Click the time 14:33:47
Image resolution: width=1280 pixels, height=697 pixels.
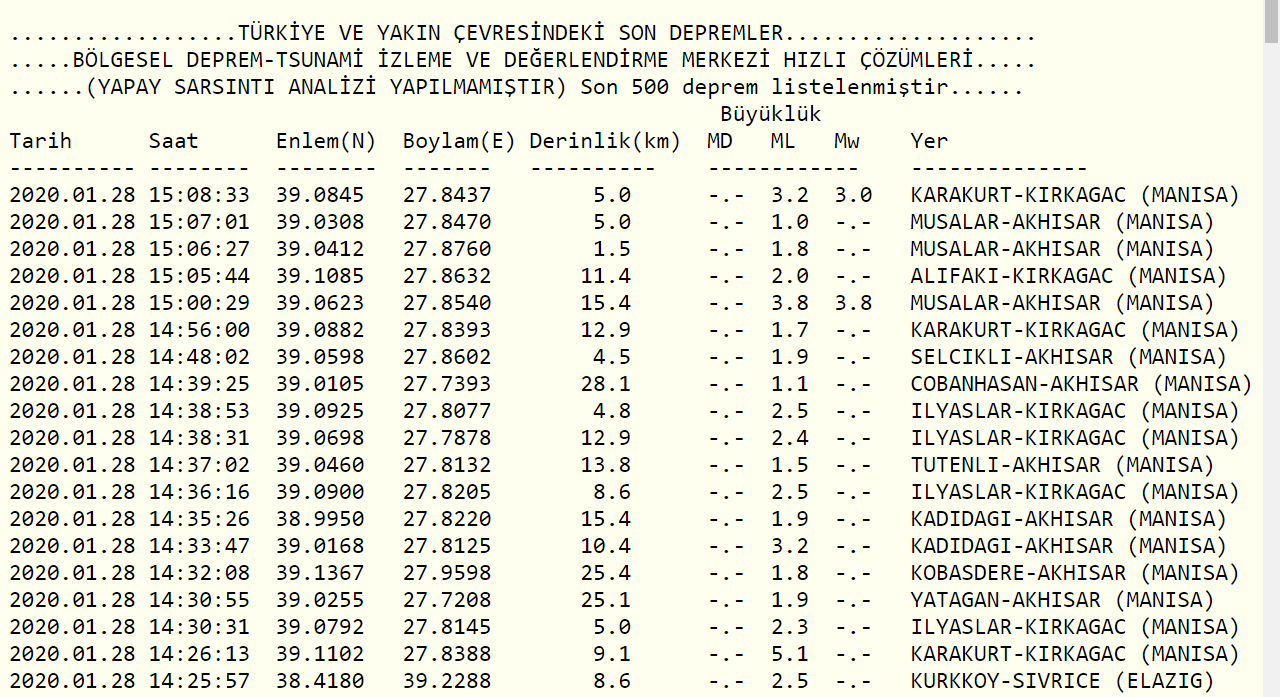(199, 546)
